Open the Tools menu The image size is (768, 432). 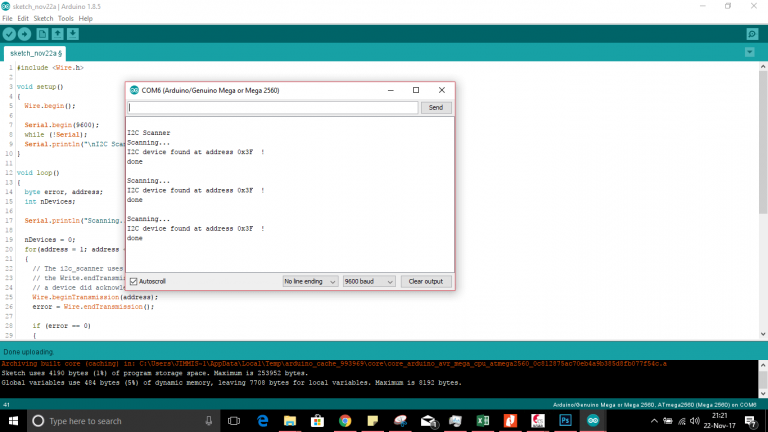tap(65, 19)
